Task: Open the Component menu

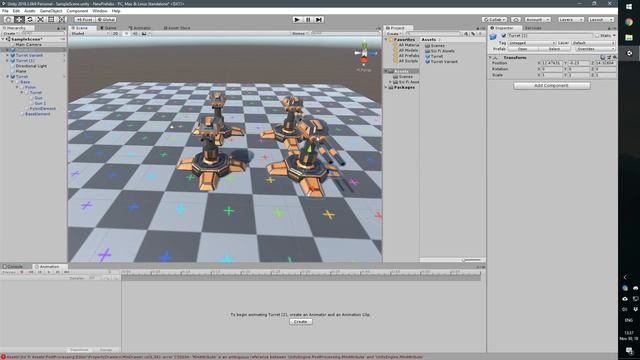Action: click(77, 11)
